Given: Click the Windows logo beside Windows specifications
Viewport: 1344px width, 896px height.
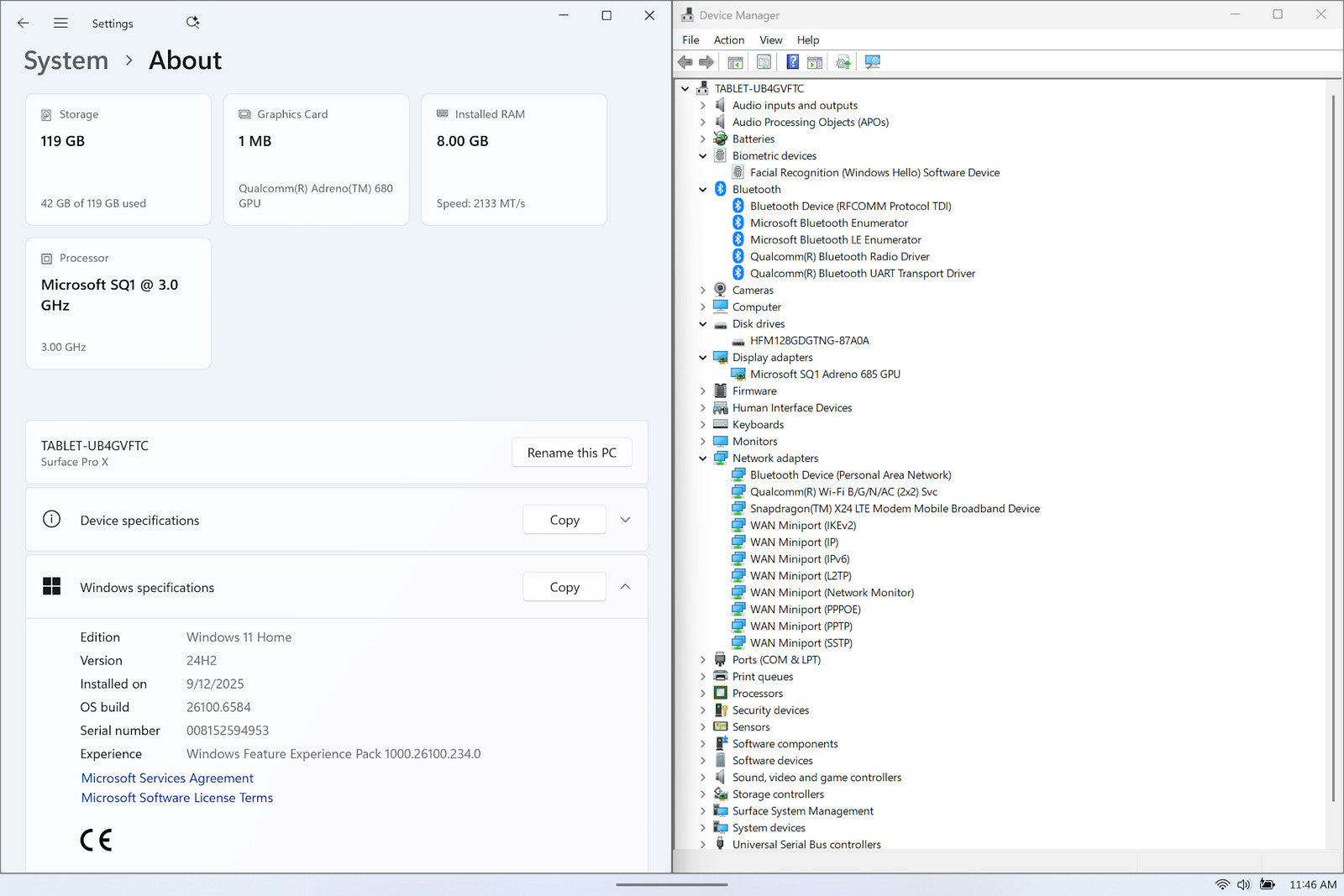Looking at the screenshot, I should point(51,586).
